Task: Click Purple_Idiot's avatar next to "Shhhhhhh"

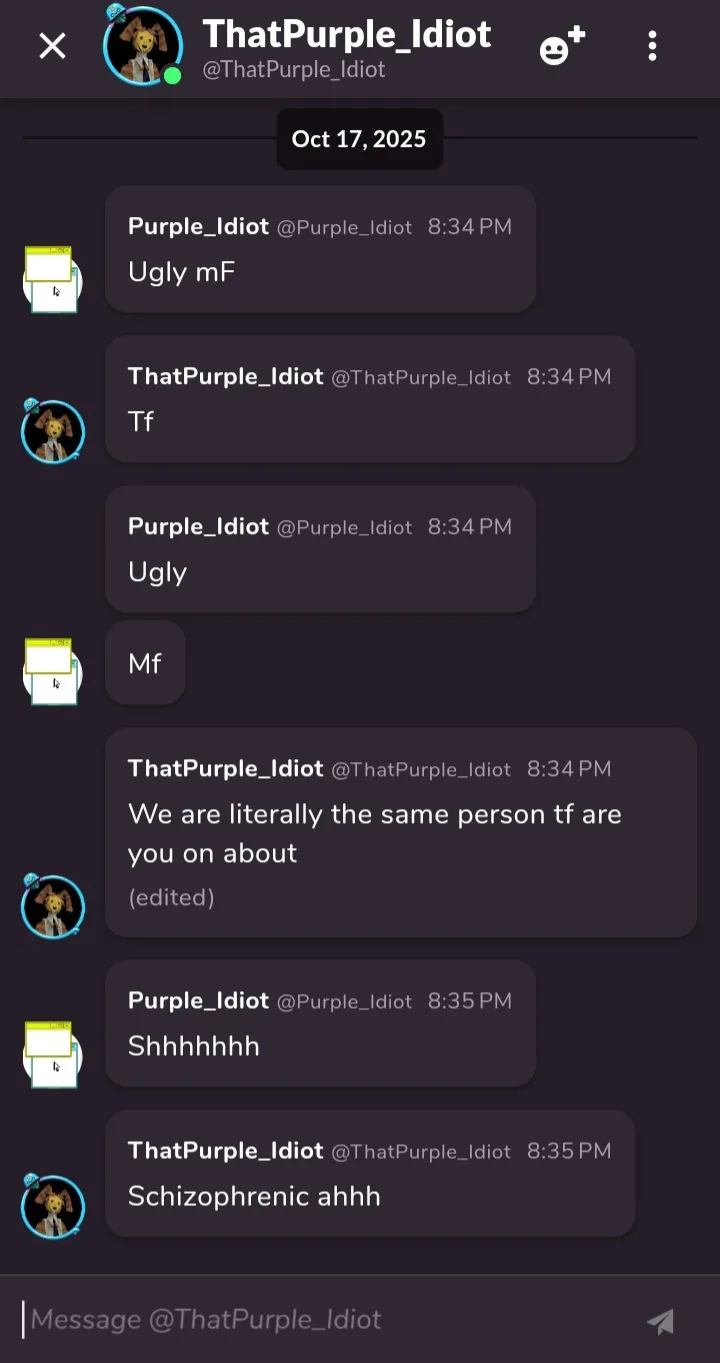Action: [x=52, y=1055]
